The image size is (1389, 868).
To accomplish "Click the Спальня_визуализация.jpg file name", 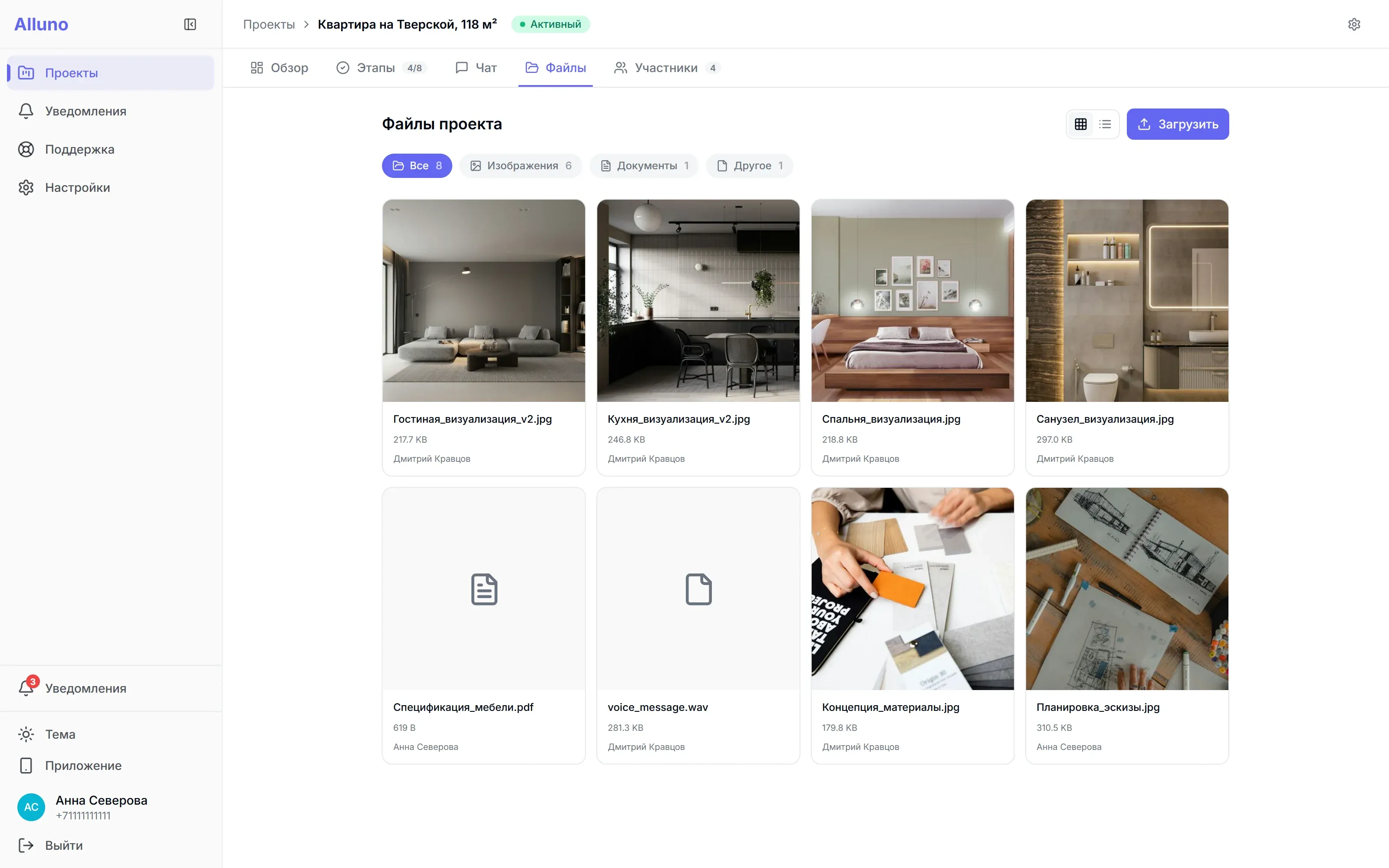I will coord(892,419).
